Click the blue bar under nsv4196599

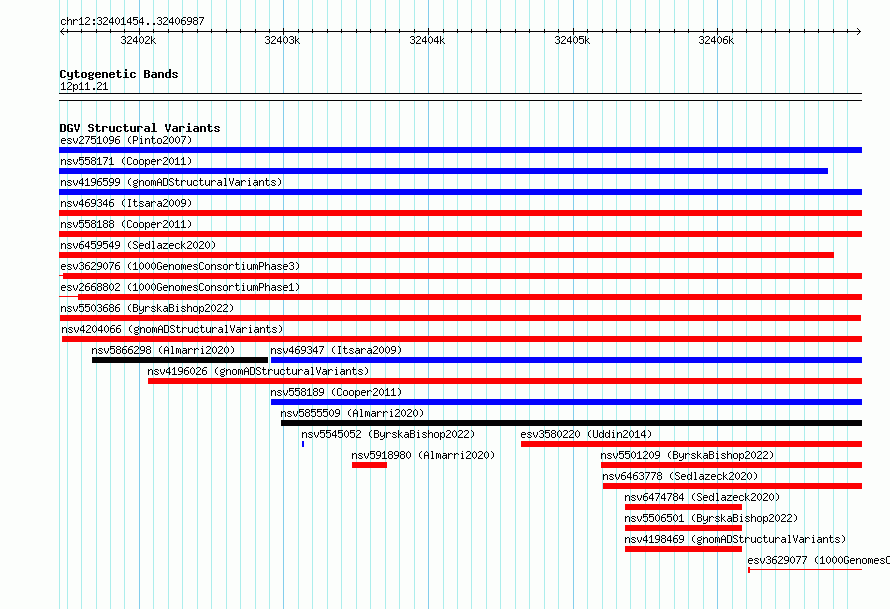pyautogui.click(x=460, y=192)
